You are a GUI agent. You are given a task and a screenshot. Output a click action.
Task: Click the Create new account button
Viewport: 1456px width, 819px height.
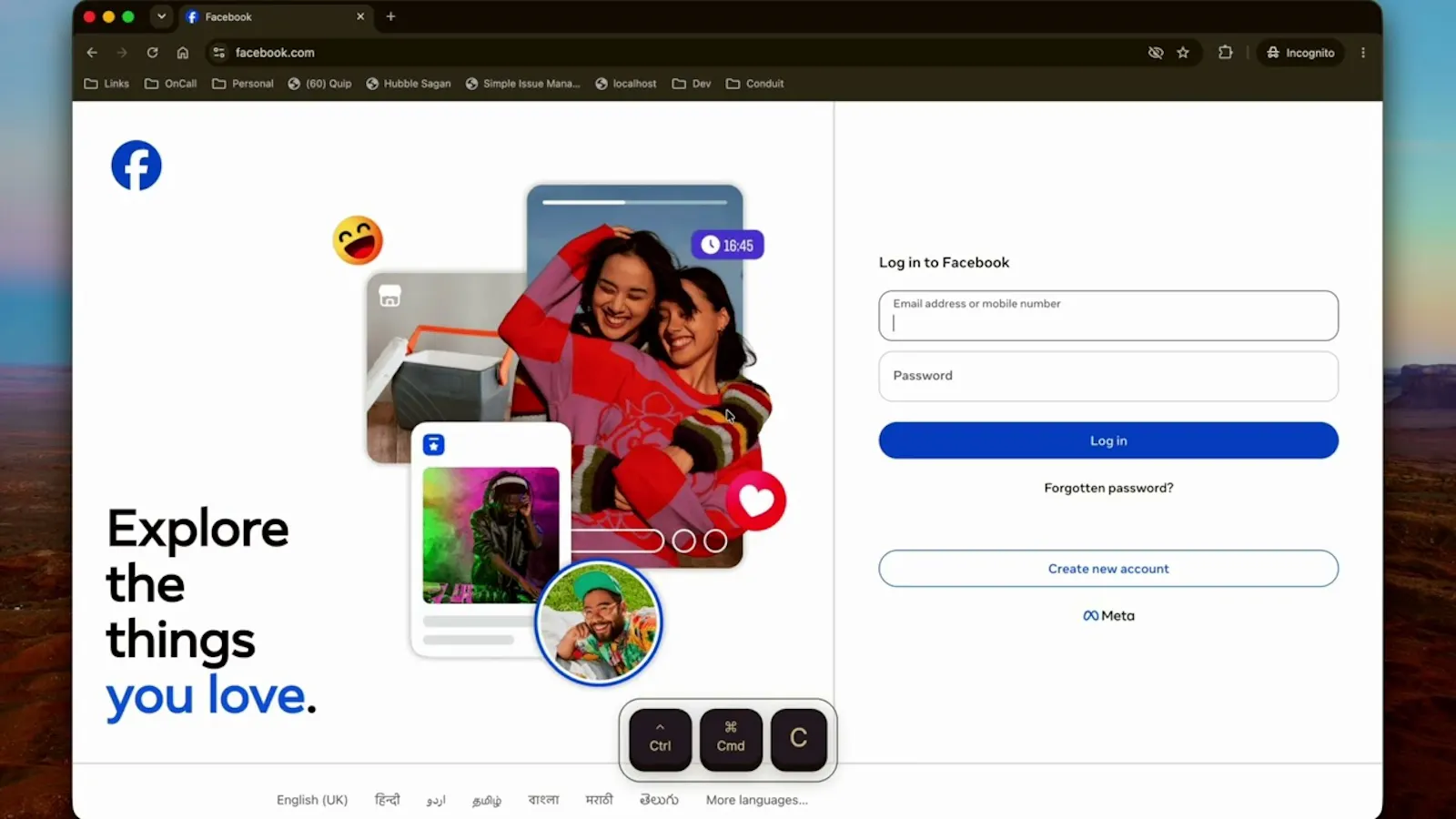(x=1108, y=569)
